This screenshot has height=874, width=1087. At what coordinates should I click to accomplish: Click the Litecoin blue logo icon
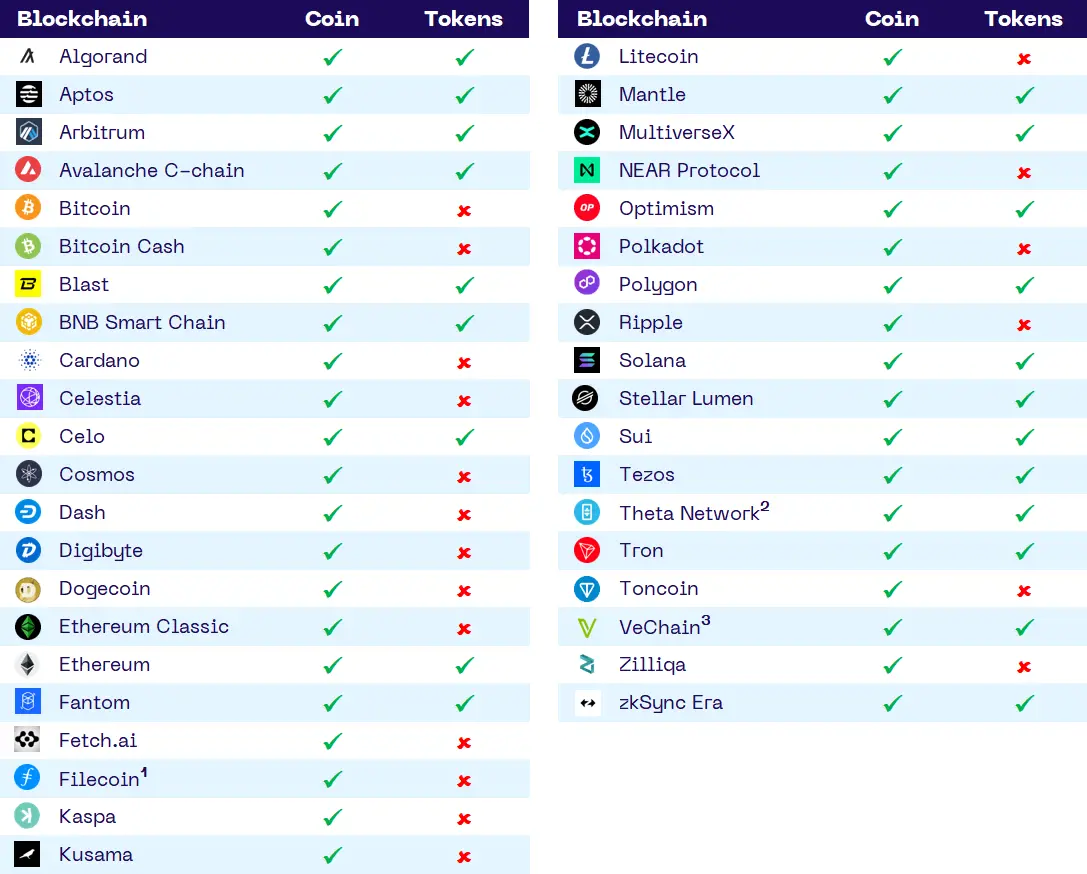tap(587, 56)
